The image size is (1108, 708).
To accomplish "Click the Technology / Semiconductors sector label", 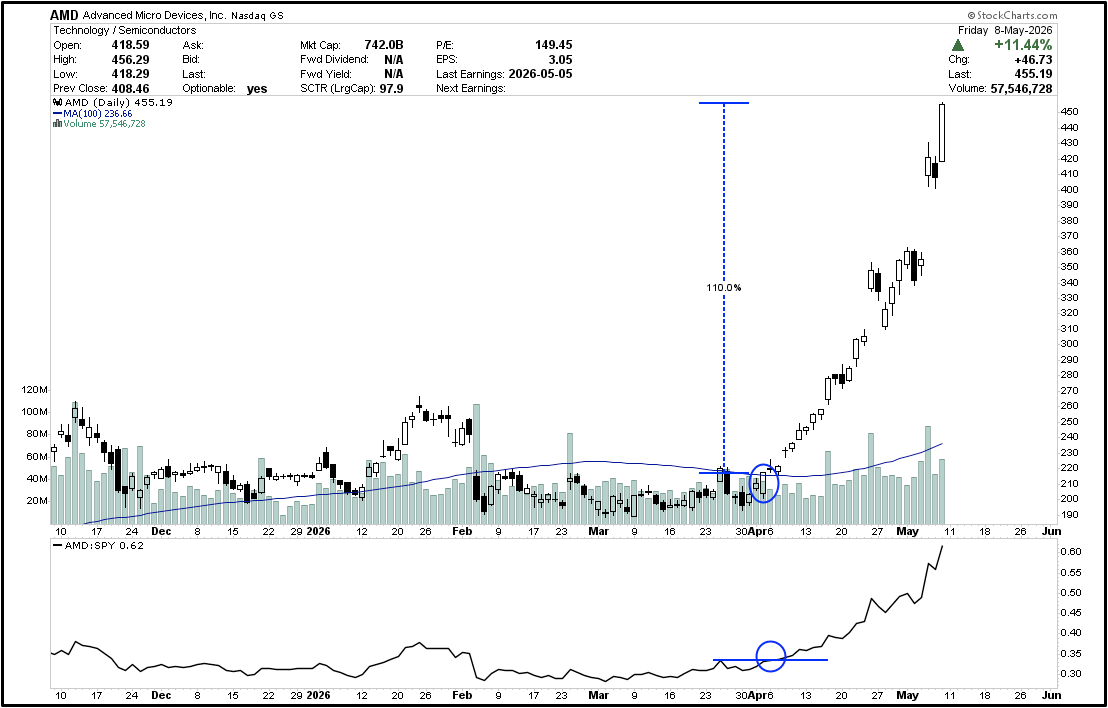I will 125,30.
